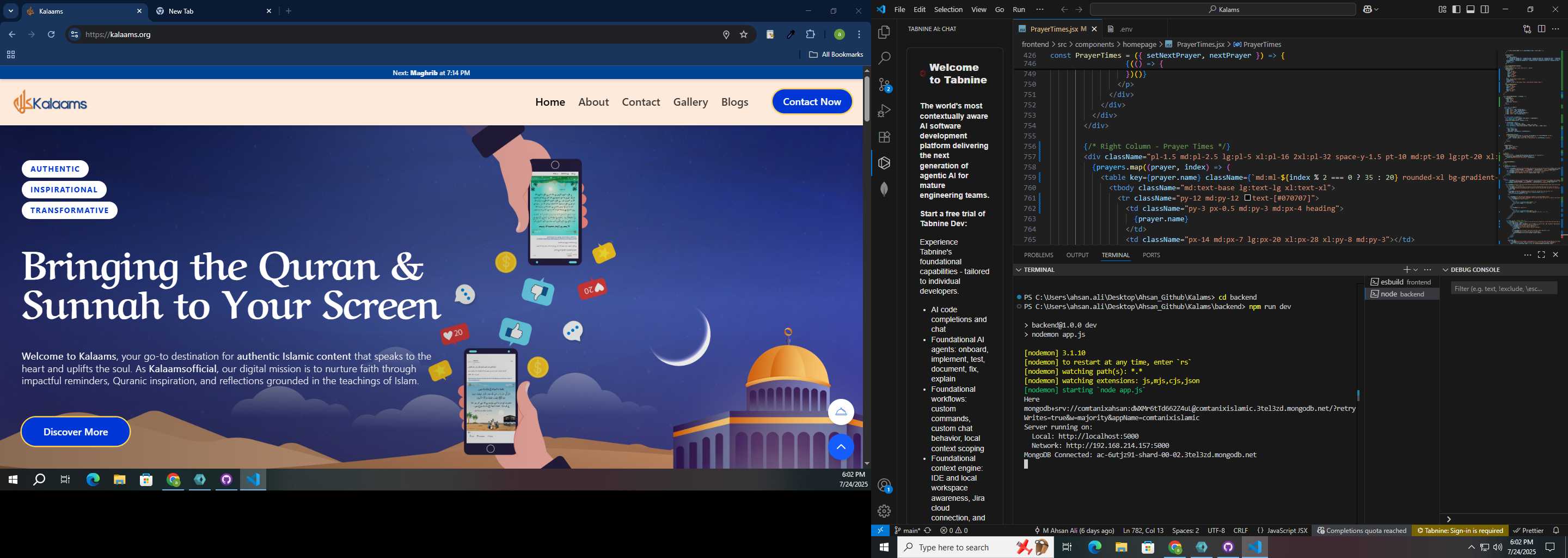Viewport: 1568px width, 558px height.
Task: Close the PrayerTimes.jsx editor tab
Action: pyautogui.click(x=1094, y=29)
